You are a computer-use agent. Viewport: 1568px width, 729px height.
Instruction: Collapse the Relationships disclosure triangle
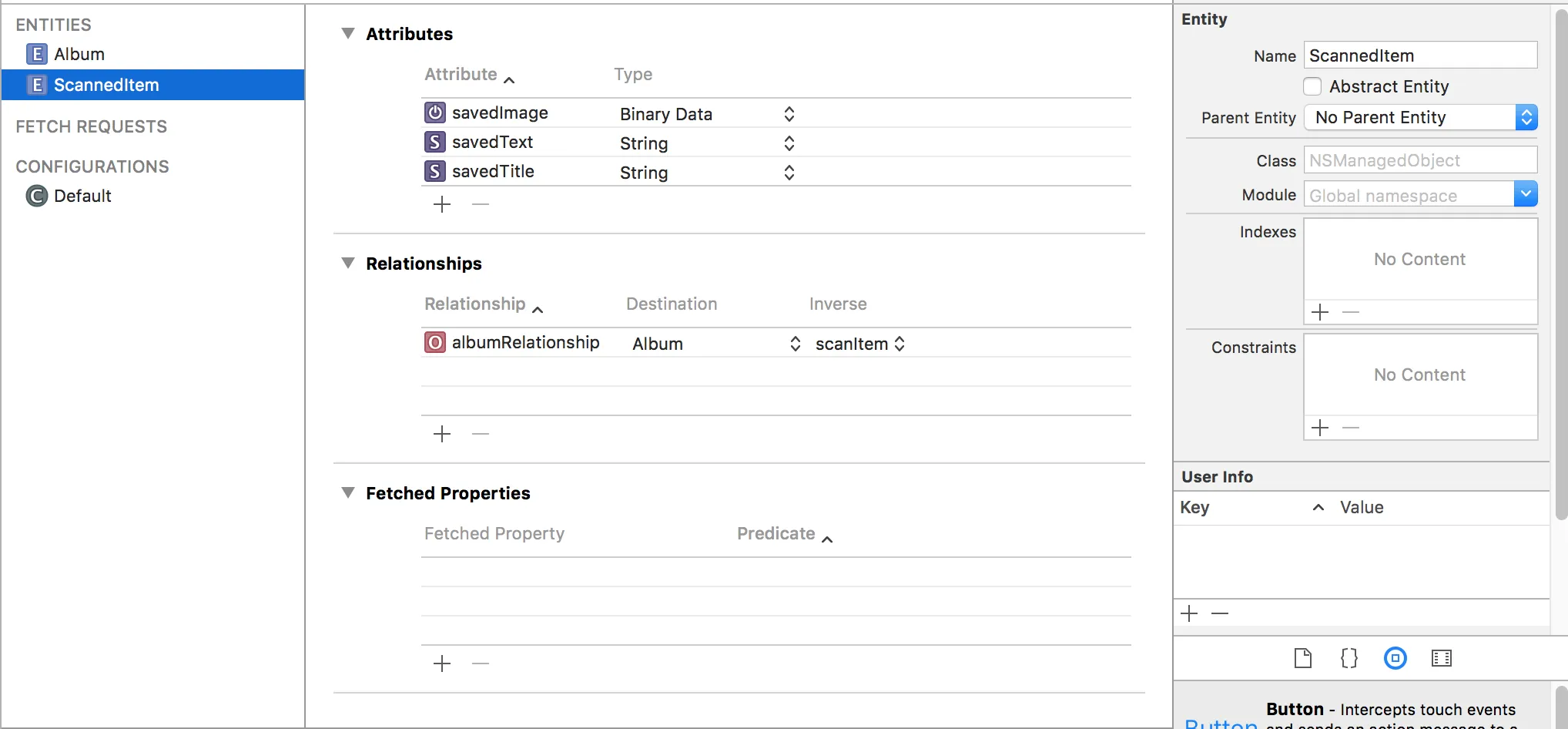pyautogui.click(x=348, y=263)
